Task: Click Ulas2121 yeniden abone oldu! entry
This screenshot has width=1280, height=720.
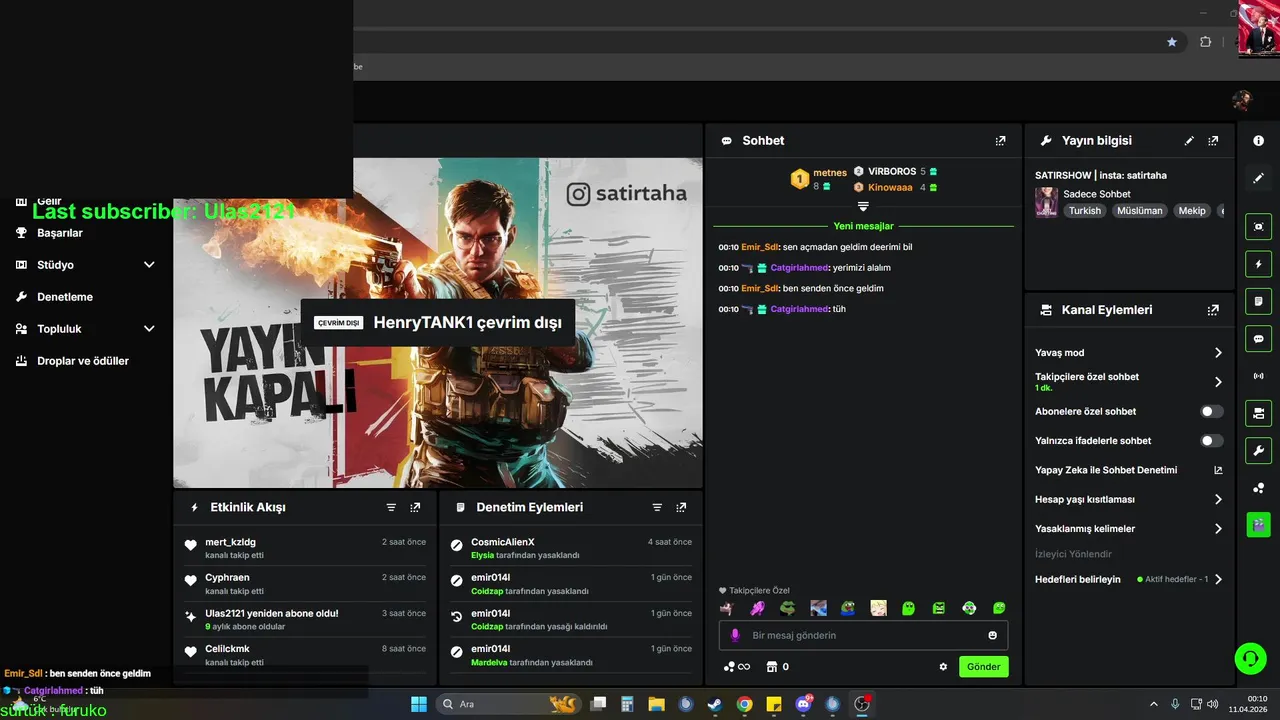Action: [x=272, y=613]
